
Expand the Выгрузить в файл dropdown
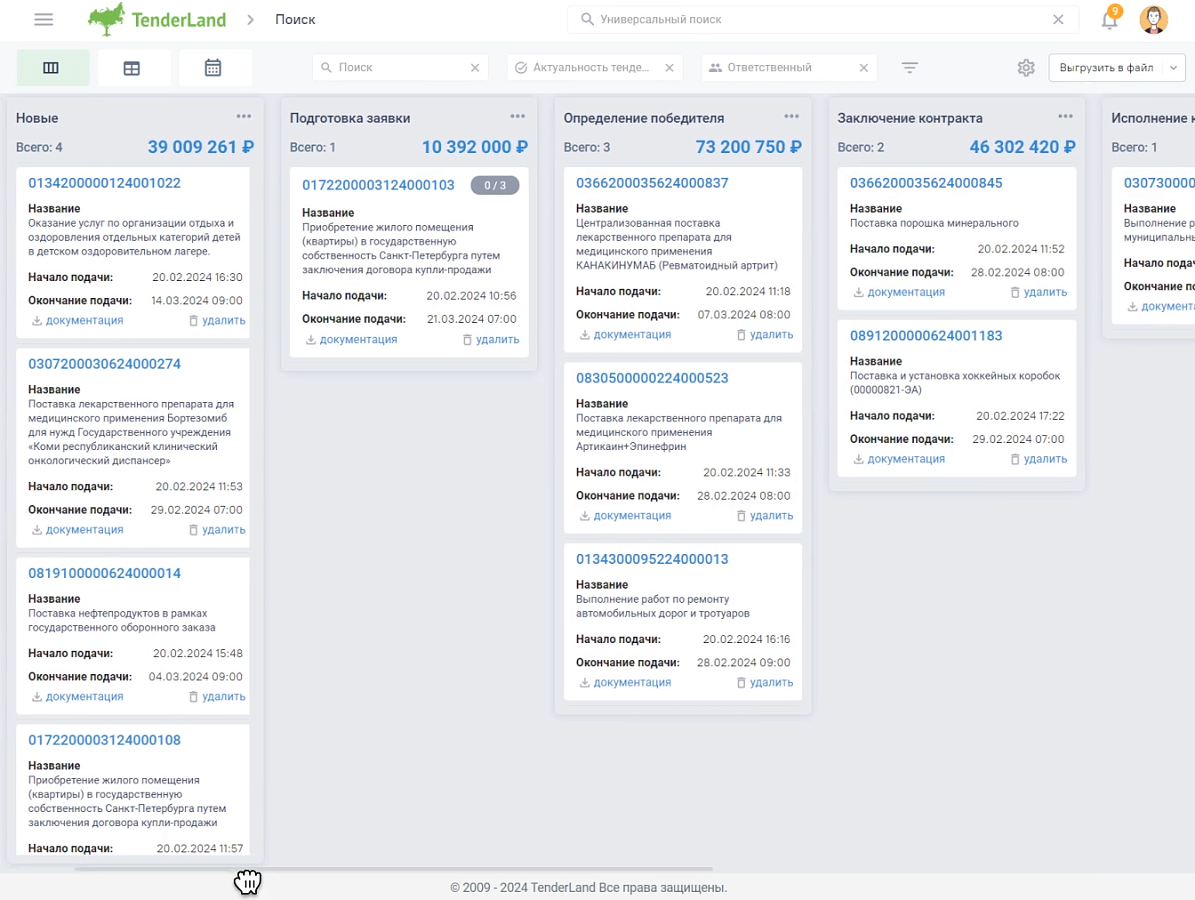(x=1174, y=68)
